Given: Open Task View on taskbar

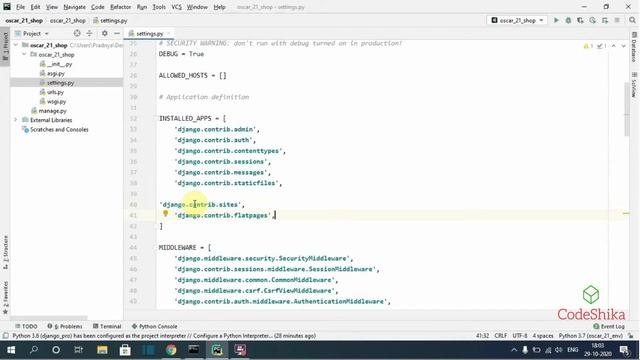Looking at the screenshot, I should pyautogui.click(x=78, y=350).
